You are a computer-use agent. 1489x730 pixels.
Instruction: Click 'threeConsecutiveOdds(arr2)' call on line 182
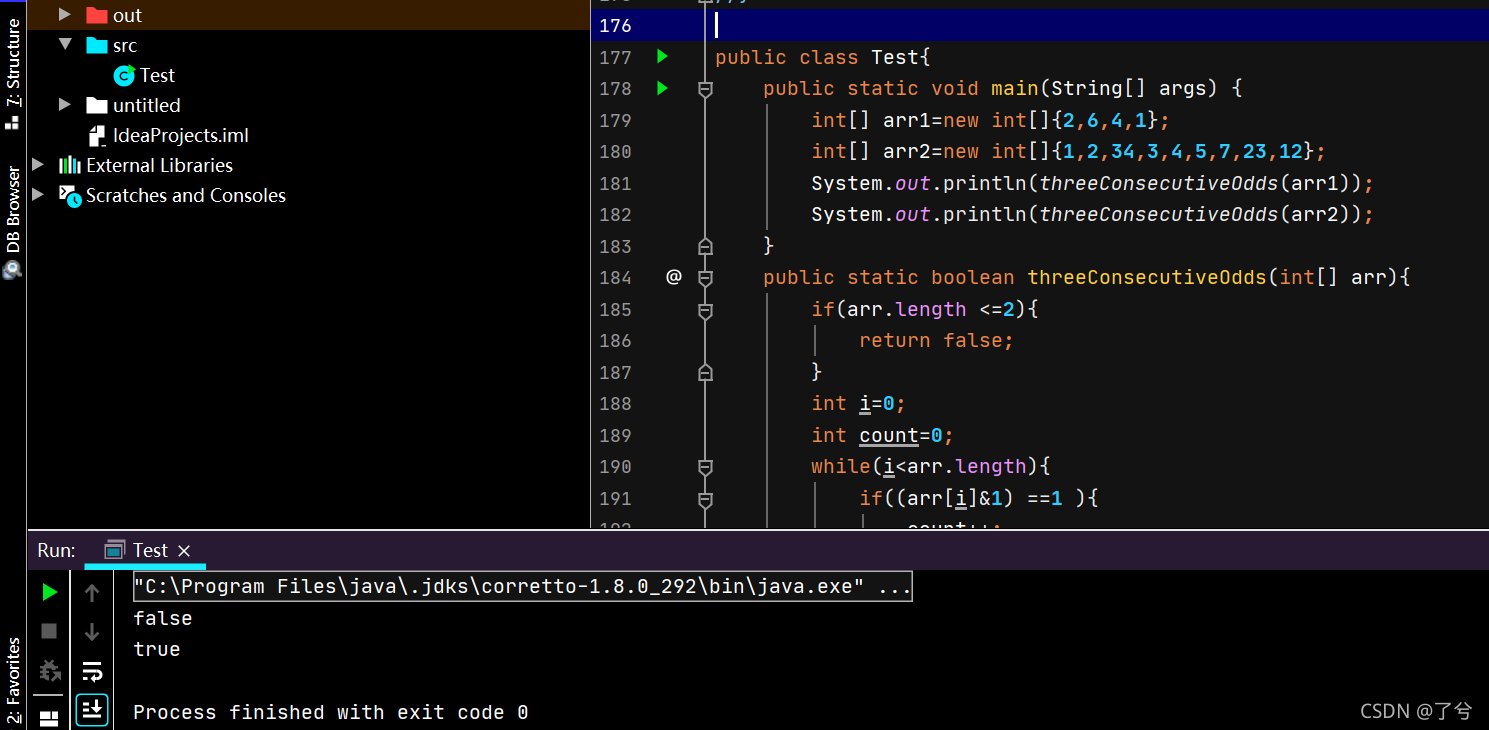(1201, 214)
